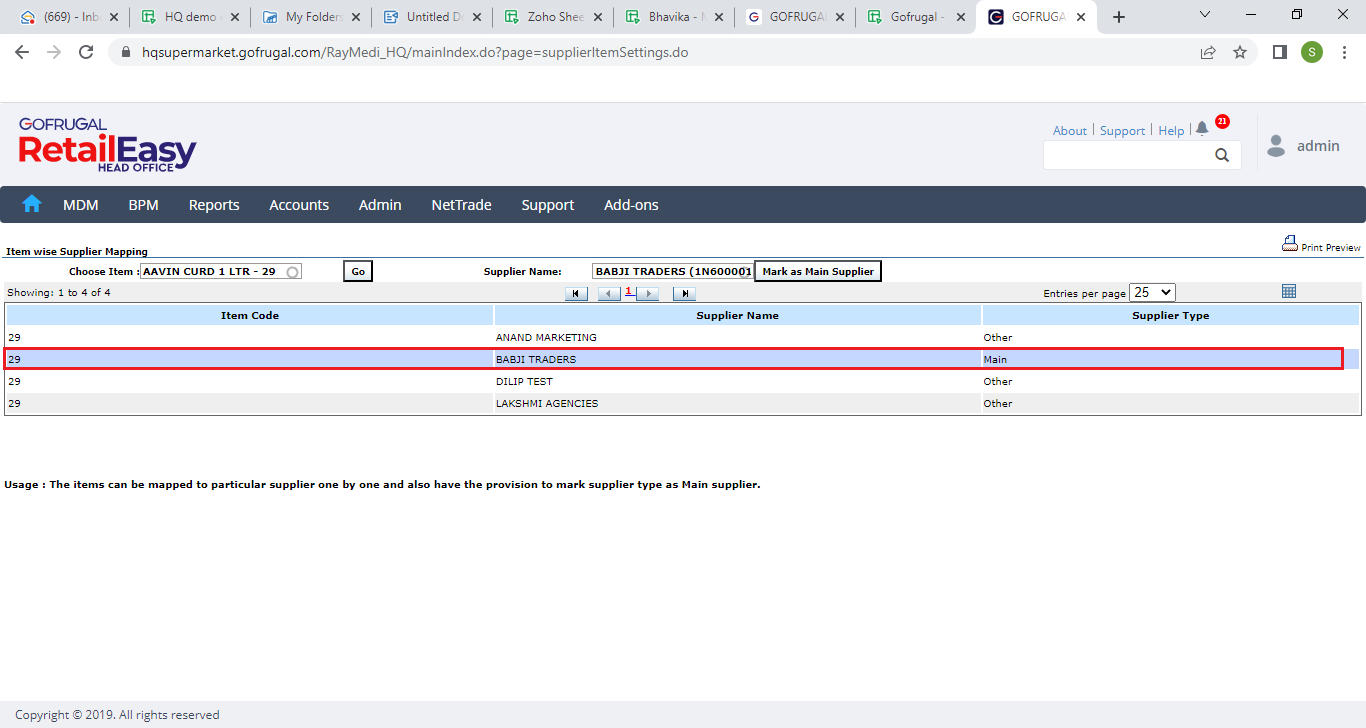Viewport: 1366px width, 728px height.
Task: Go to the Home icon in navbar
Action: (32, 204)
